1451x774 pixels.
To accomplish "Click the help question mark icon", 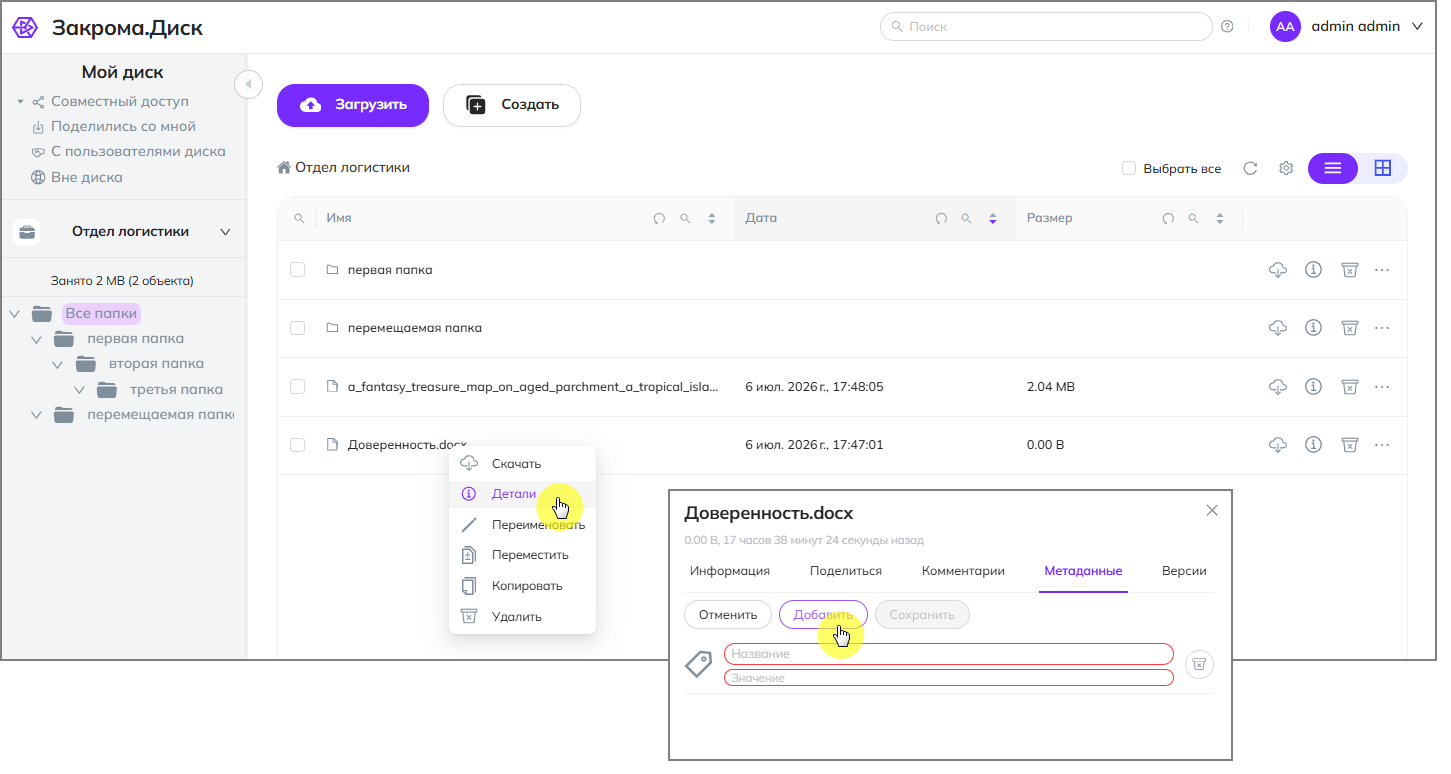I will (x=1227, y=27).
